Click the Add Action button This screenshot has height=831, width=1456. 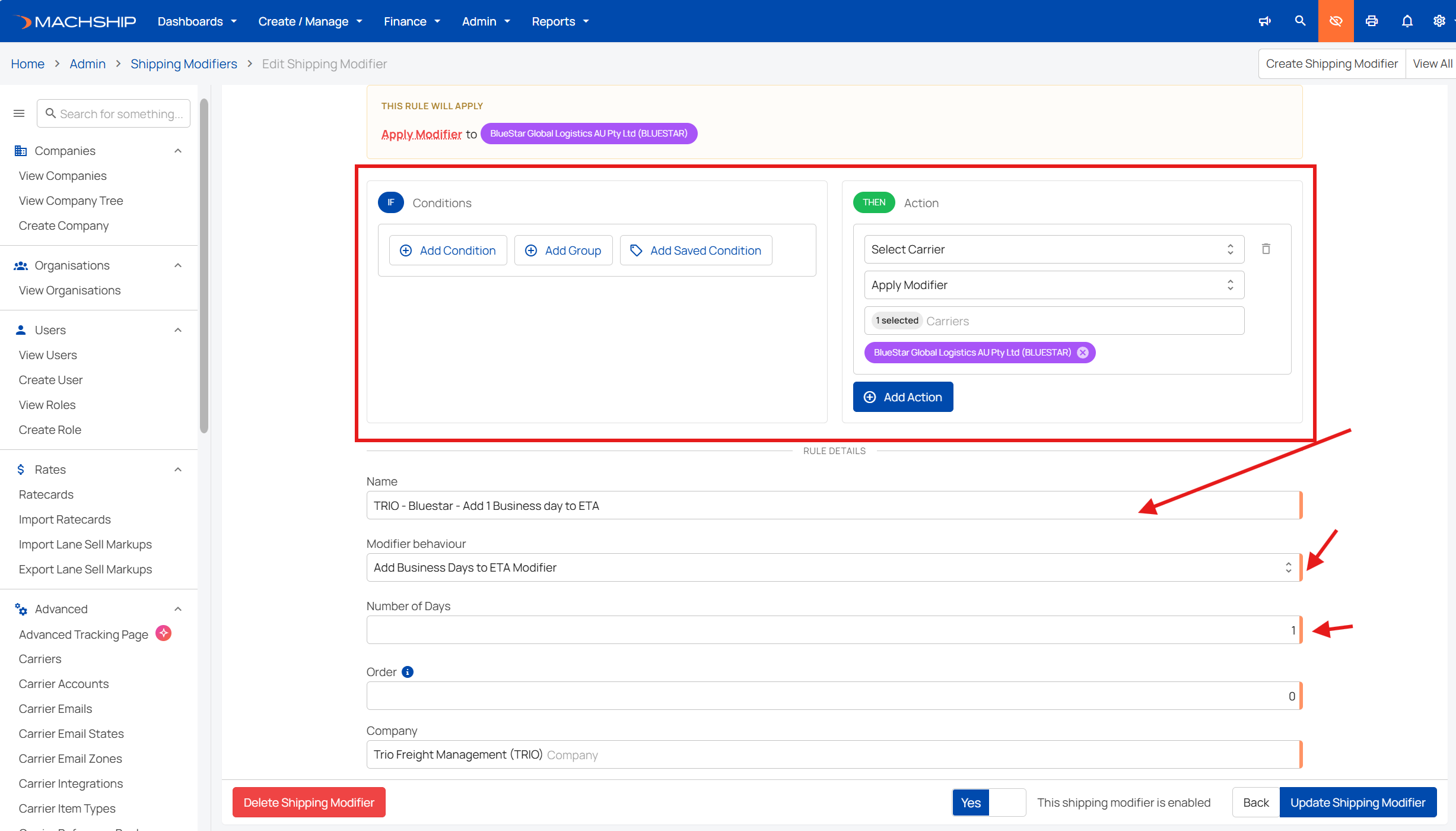point(903,397)
